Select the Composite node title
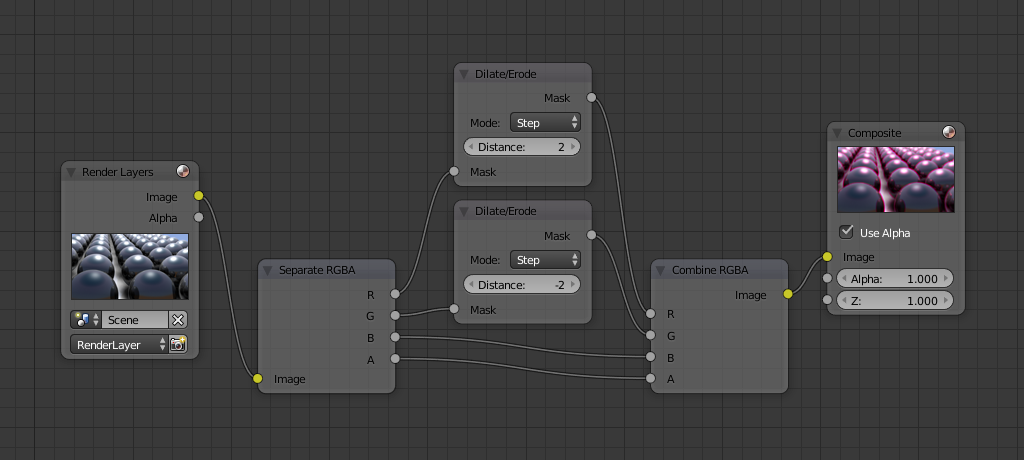Image resolution: width=1024 pixels, height=460 pixels. (x=874, y=133)
